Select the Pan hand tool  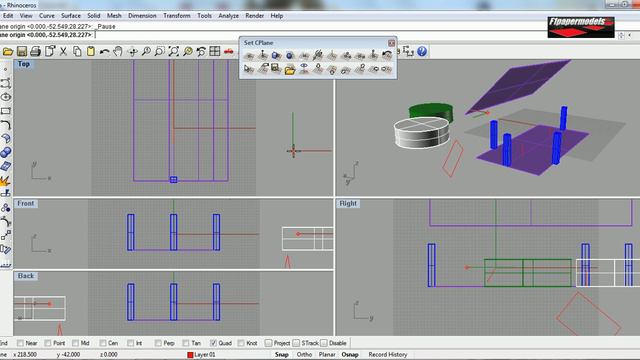point(118,51)
